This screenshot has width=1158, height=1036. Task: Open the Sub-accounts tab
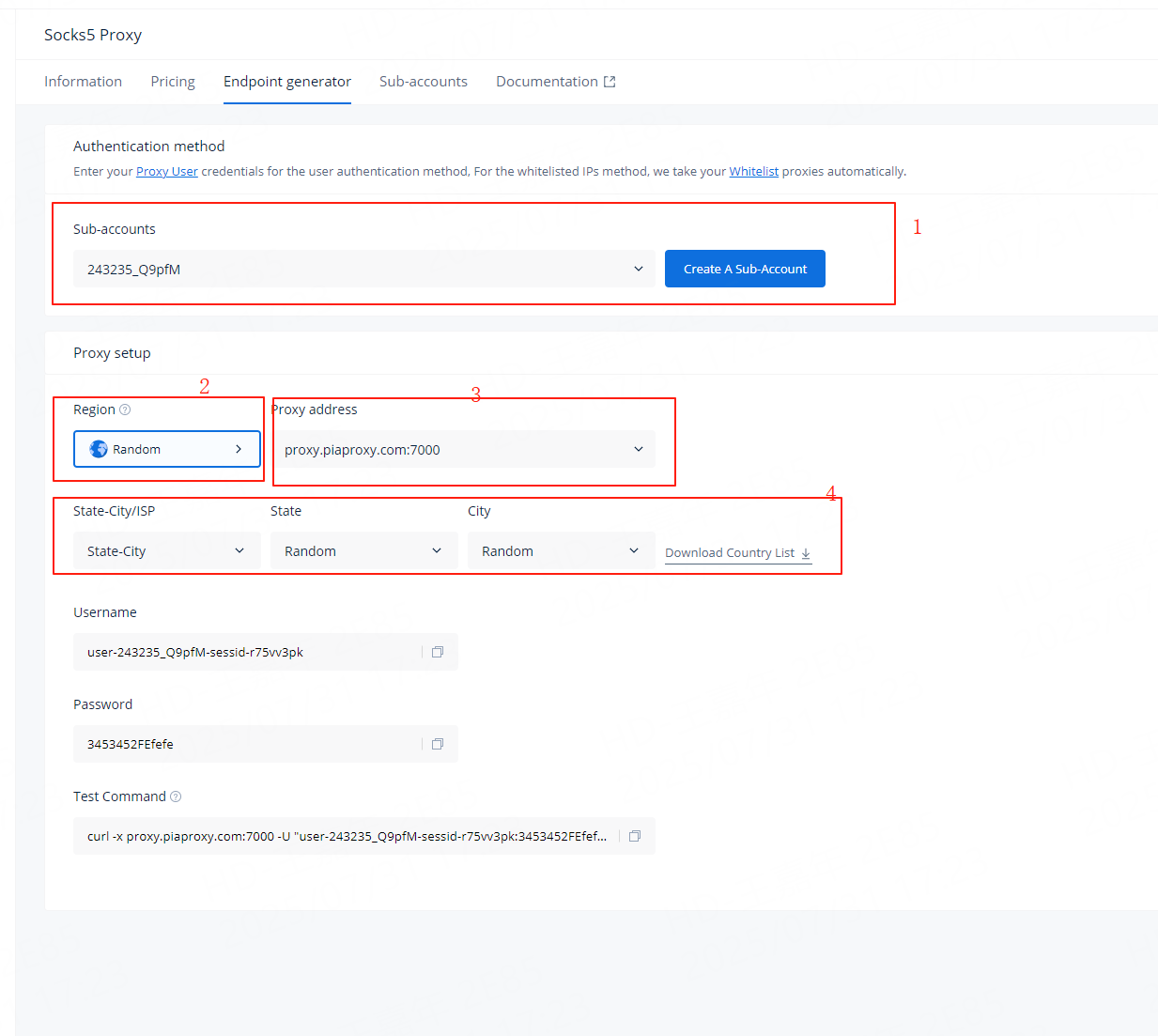tap(424, 82)
